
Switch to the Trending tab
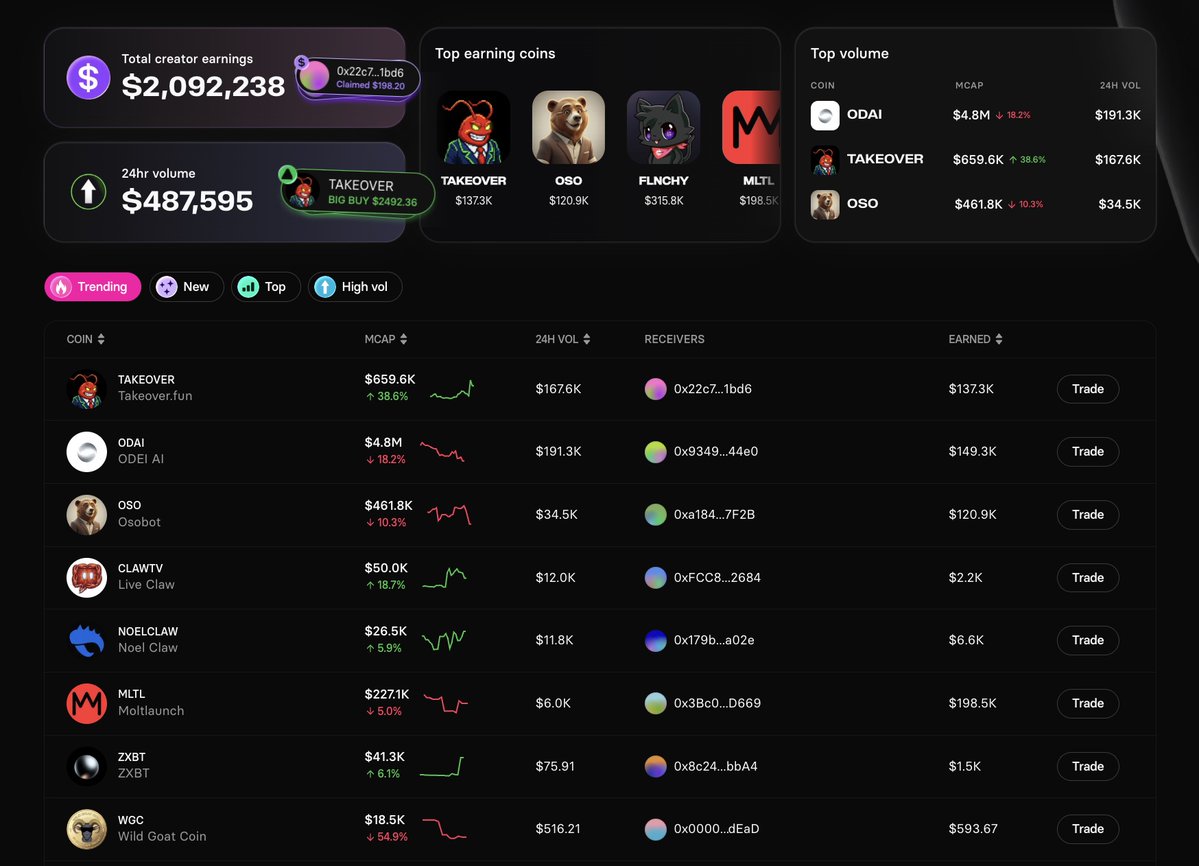click(93, 287)
